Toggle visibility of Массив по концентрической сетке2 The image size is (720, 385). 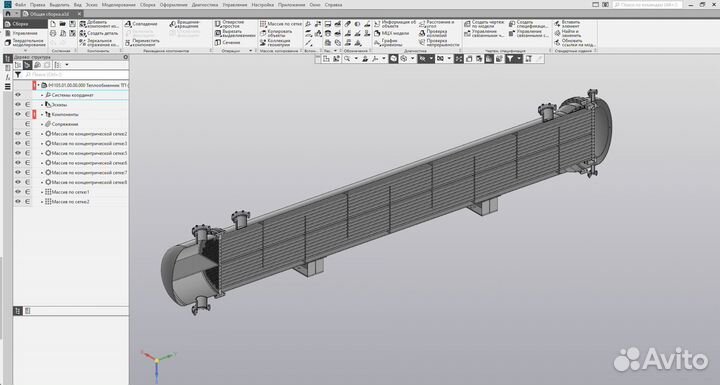(x=18, y=134)
